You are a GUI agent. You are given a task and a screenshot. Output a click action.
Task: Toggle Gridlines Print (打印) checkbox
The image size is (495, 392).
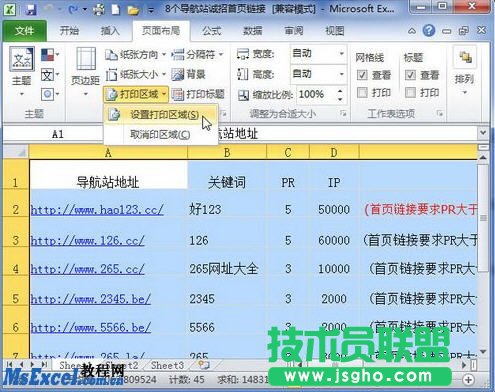coord(362,92)
